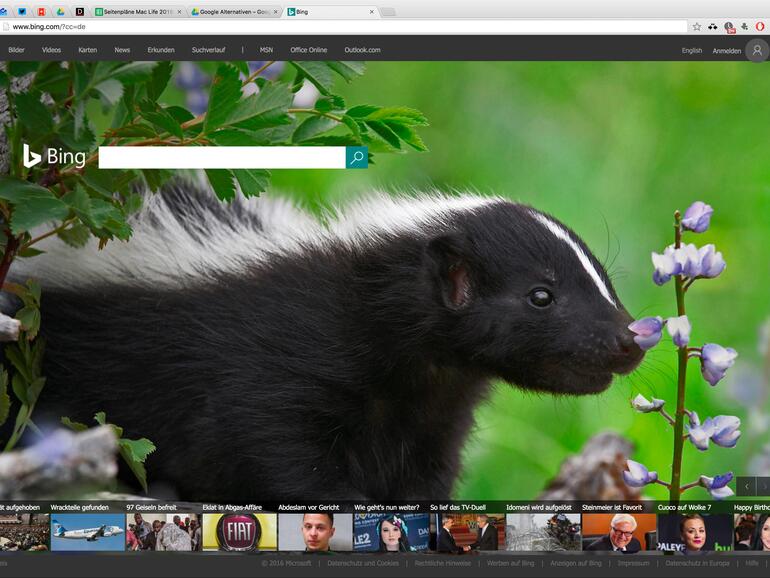Show previous news with left arrow

click(x=746, y=486)
